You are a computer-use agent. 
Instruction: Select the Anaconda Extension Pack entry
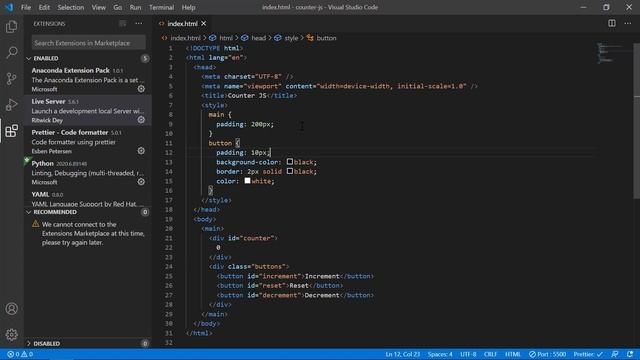point(88,80)
